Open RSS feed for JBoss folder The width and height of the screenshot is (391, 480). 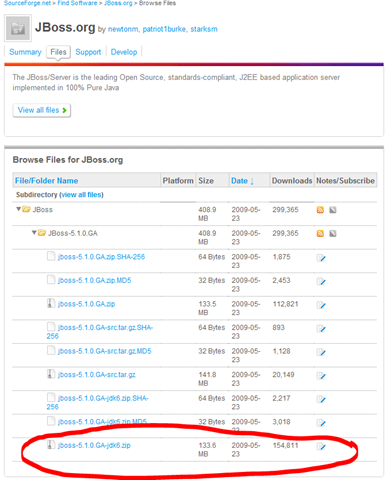point(320,210)
